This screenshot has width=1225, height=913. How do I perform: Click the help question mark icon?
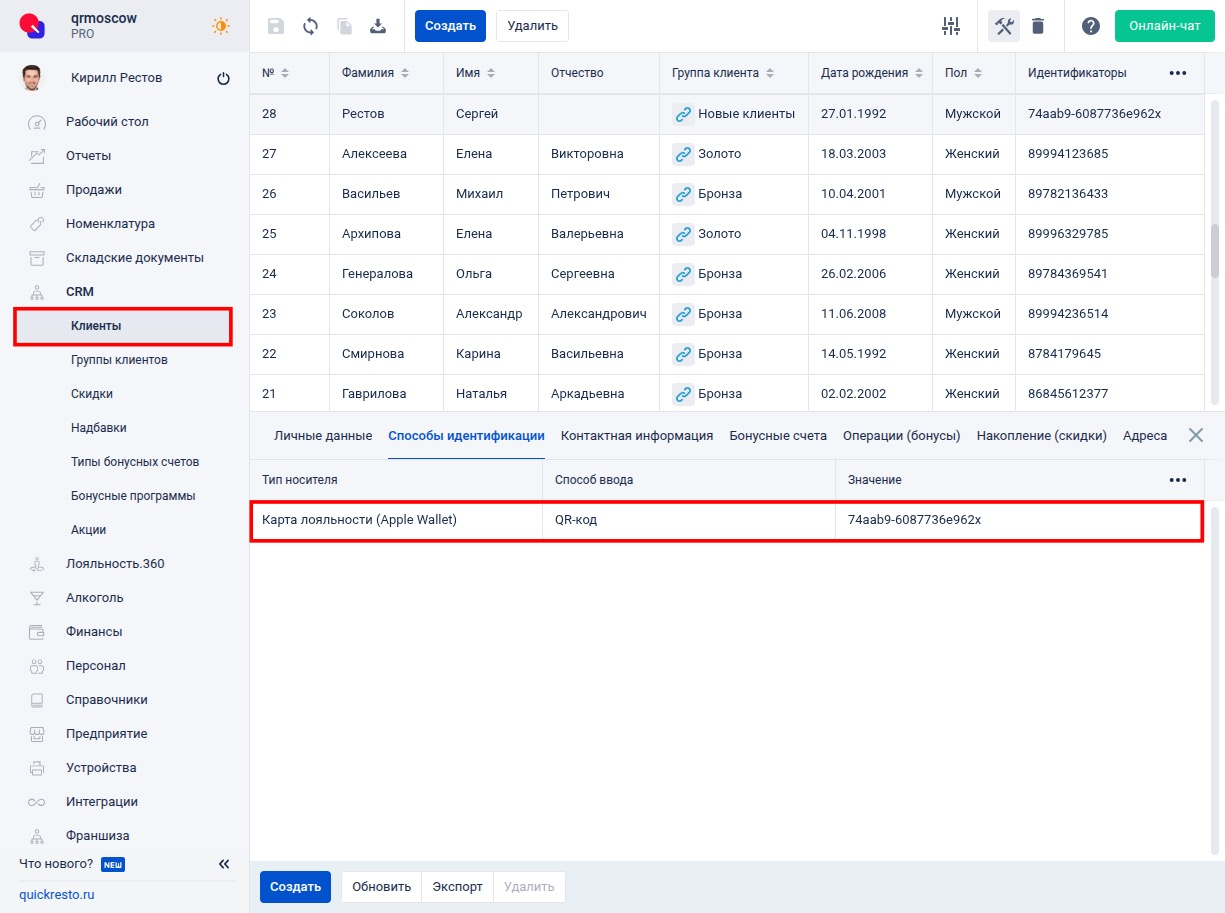coord(1089,26)
